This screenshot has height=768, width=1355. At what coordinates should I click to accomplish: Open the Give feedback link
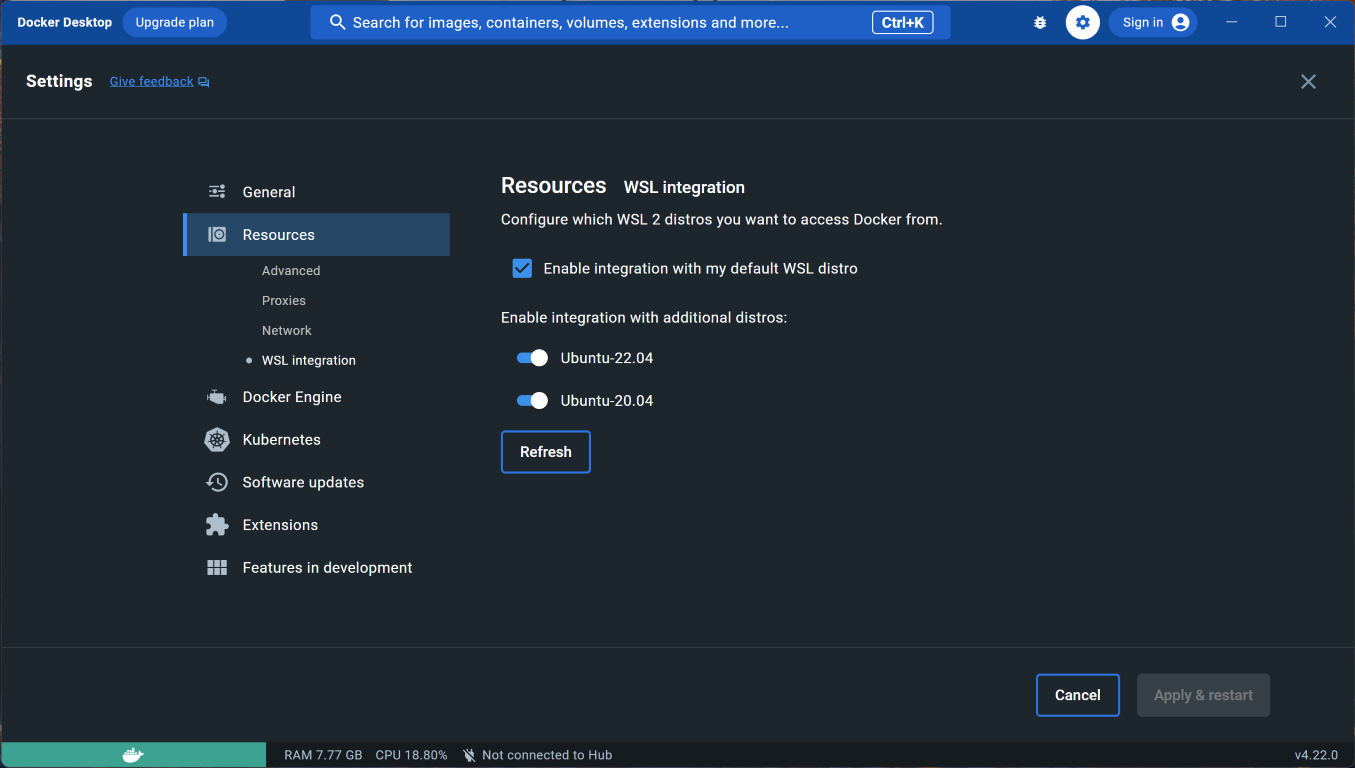pyautogui.click(x=152, y=82)
